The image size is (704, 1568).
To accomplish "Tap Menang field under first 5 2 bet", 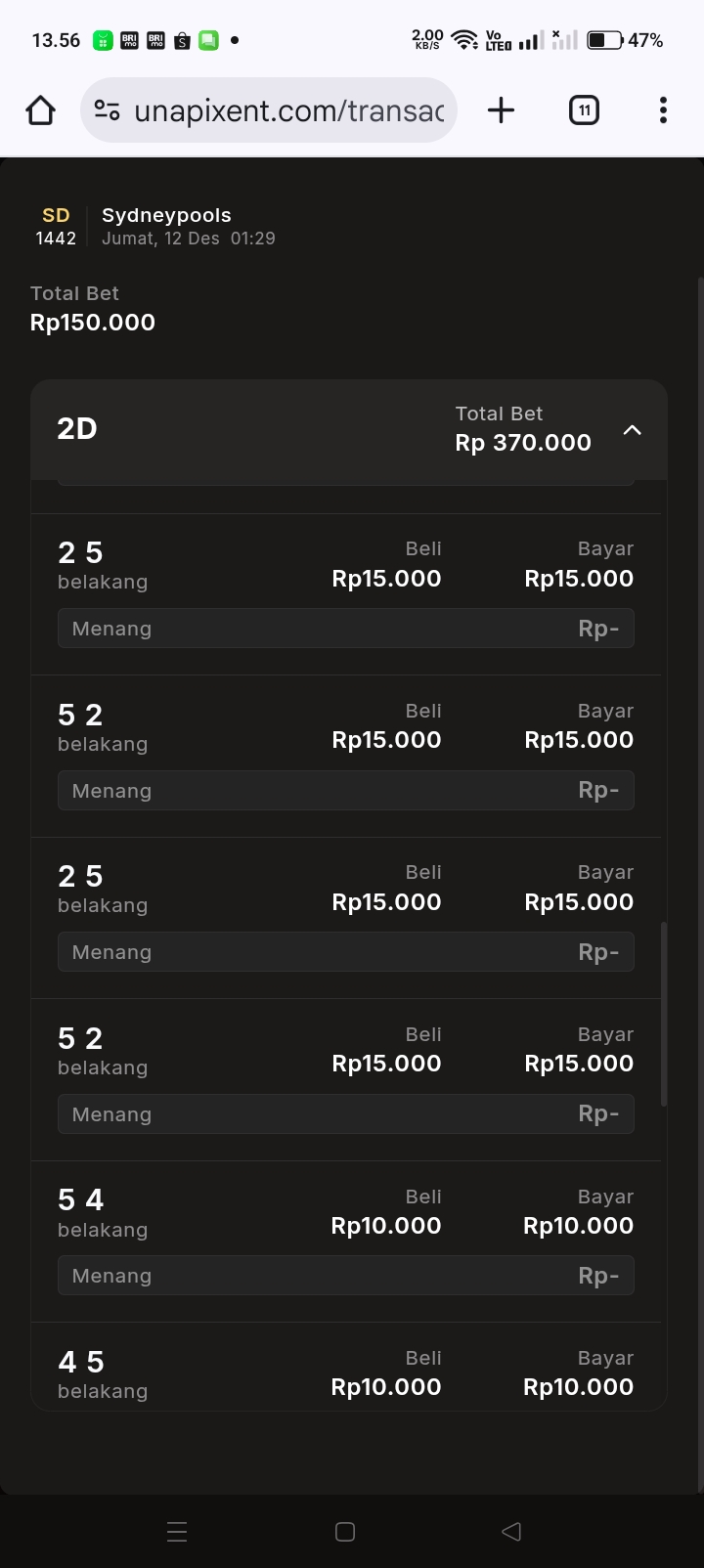I will pos(346,791).
